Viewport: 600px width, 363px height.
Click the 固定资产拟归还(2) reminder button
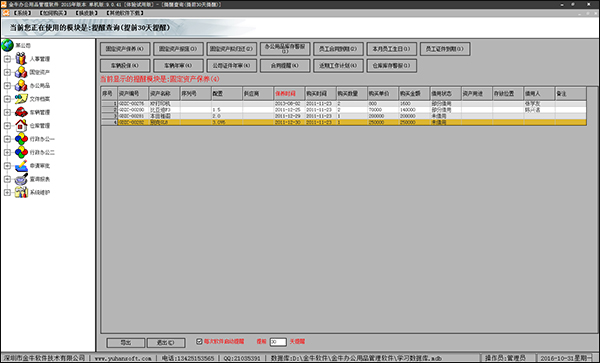[231, 49]
